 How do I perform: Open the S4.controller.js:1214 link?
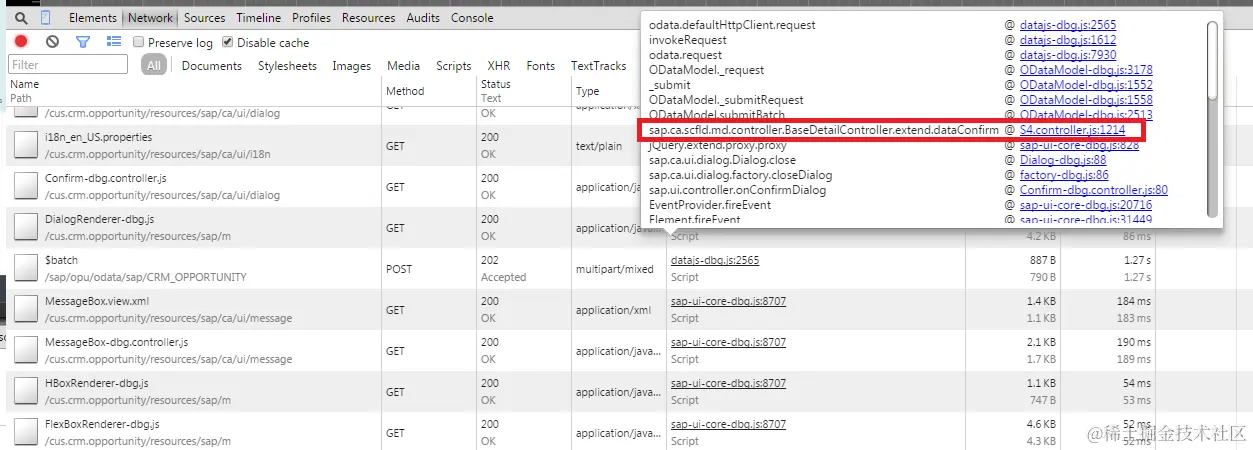tap(1073, 130)
